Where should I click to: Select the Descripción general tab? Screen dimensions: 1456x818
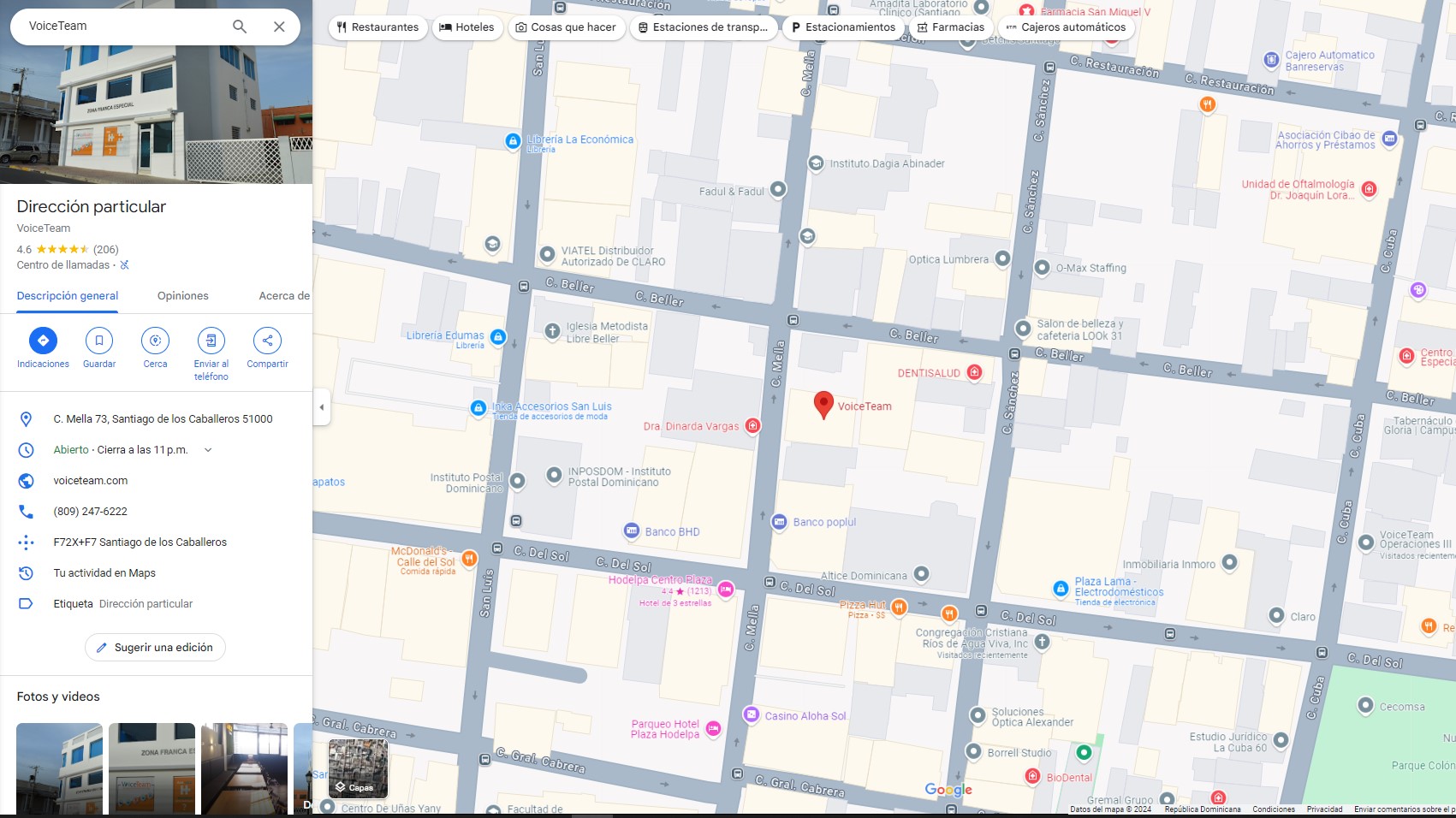(68, 296)
